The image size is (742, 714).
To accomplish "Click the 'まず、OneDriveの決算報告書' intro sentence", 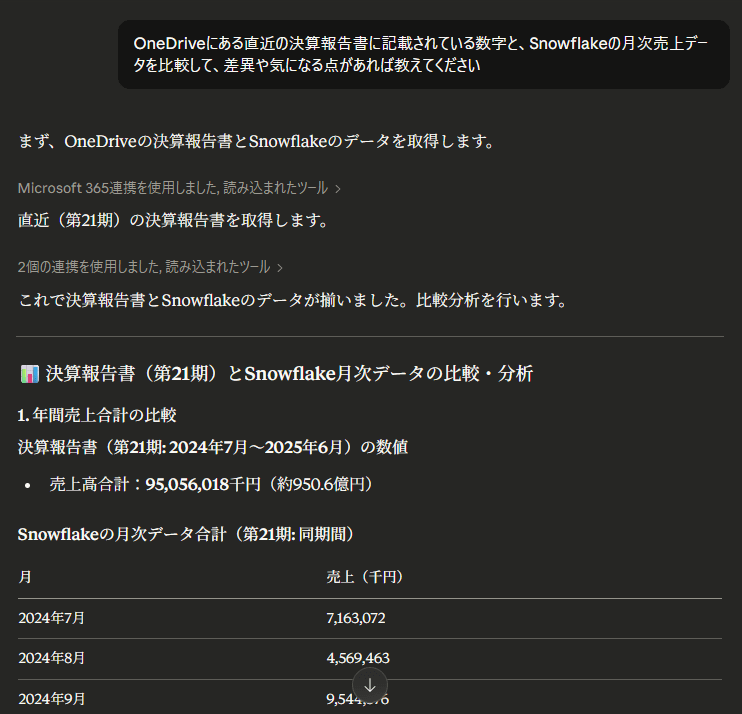I will pos(257,141).
